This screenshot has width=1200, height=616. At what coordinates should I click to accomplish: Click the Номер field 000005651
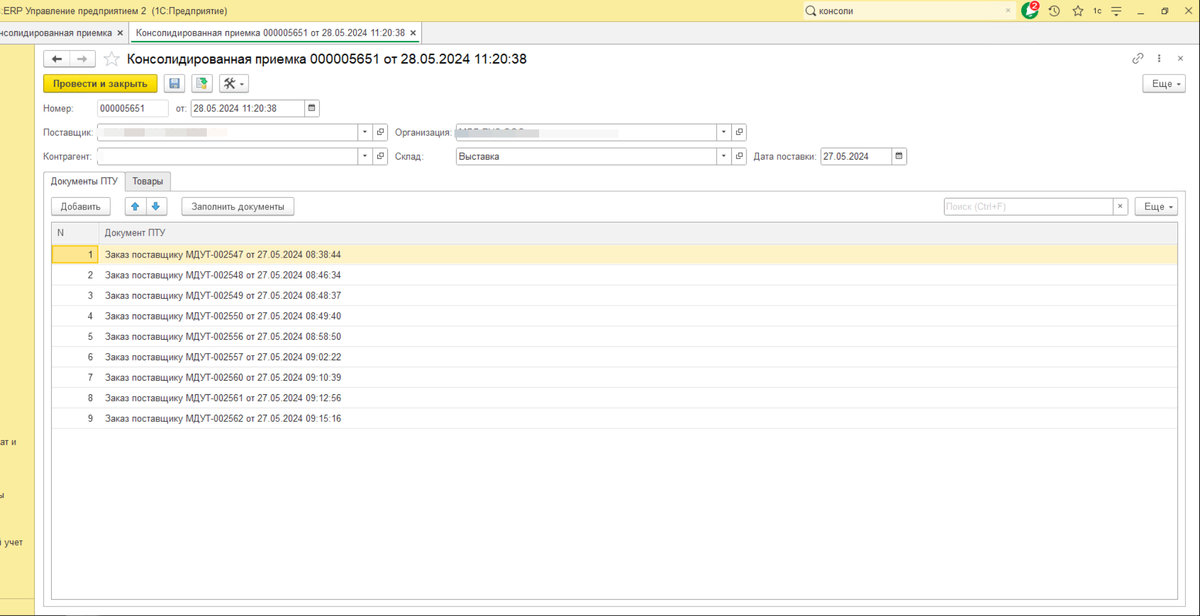(x=134, y=108)
